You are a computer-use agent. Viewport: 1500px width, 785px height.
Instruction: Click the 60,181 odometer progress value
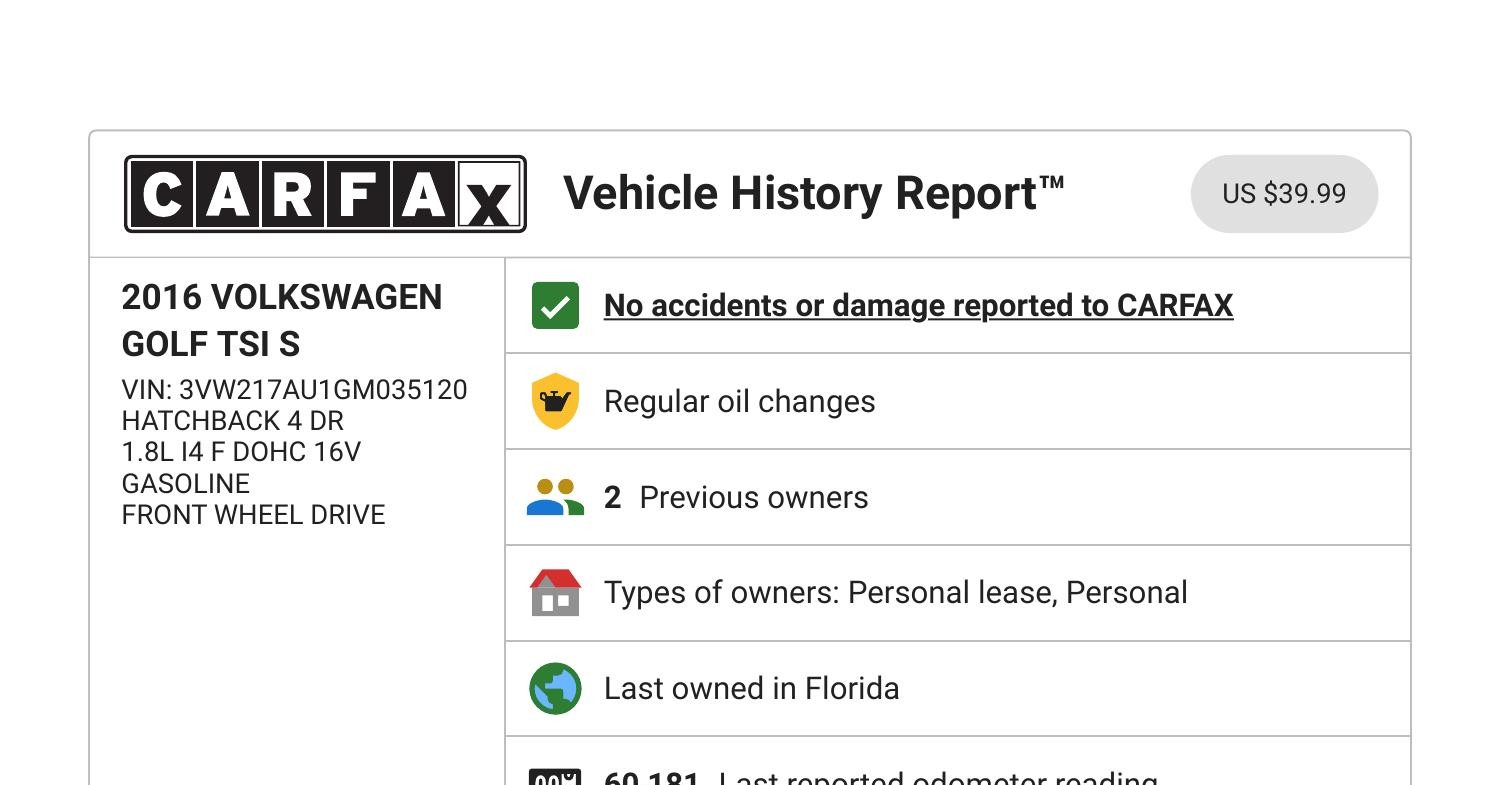648,777
